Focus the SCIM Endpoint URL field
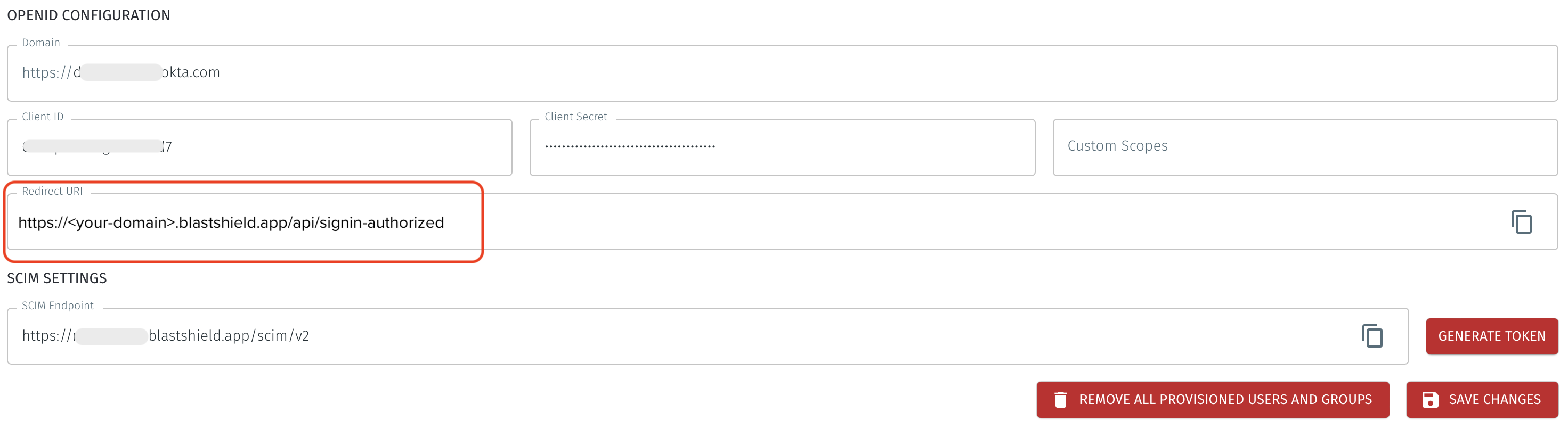Image resolution: width=1568 pixels, height=429 pixels. 670,336
